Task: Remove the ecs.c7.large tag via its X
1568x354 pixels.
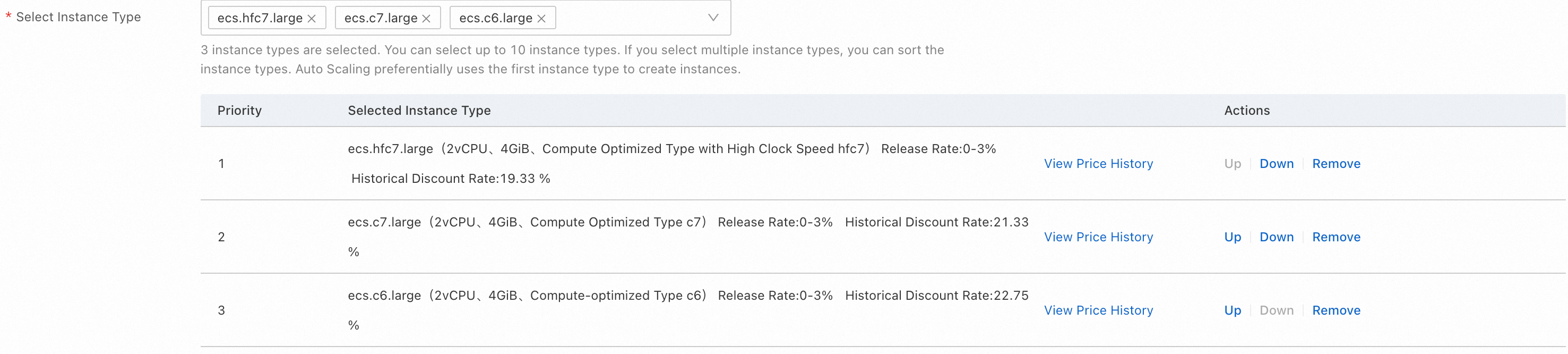Action: pyautogui.click(x=426, y=19)
